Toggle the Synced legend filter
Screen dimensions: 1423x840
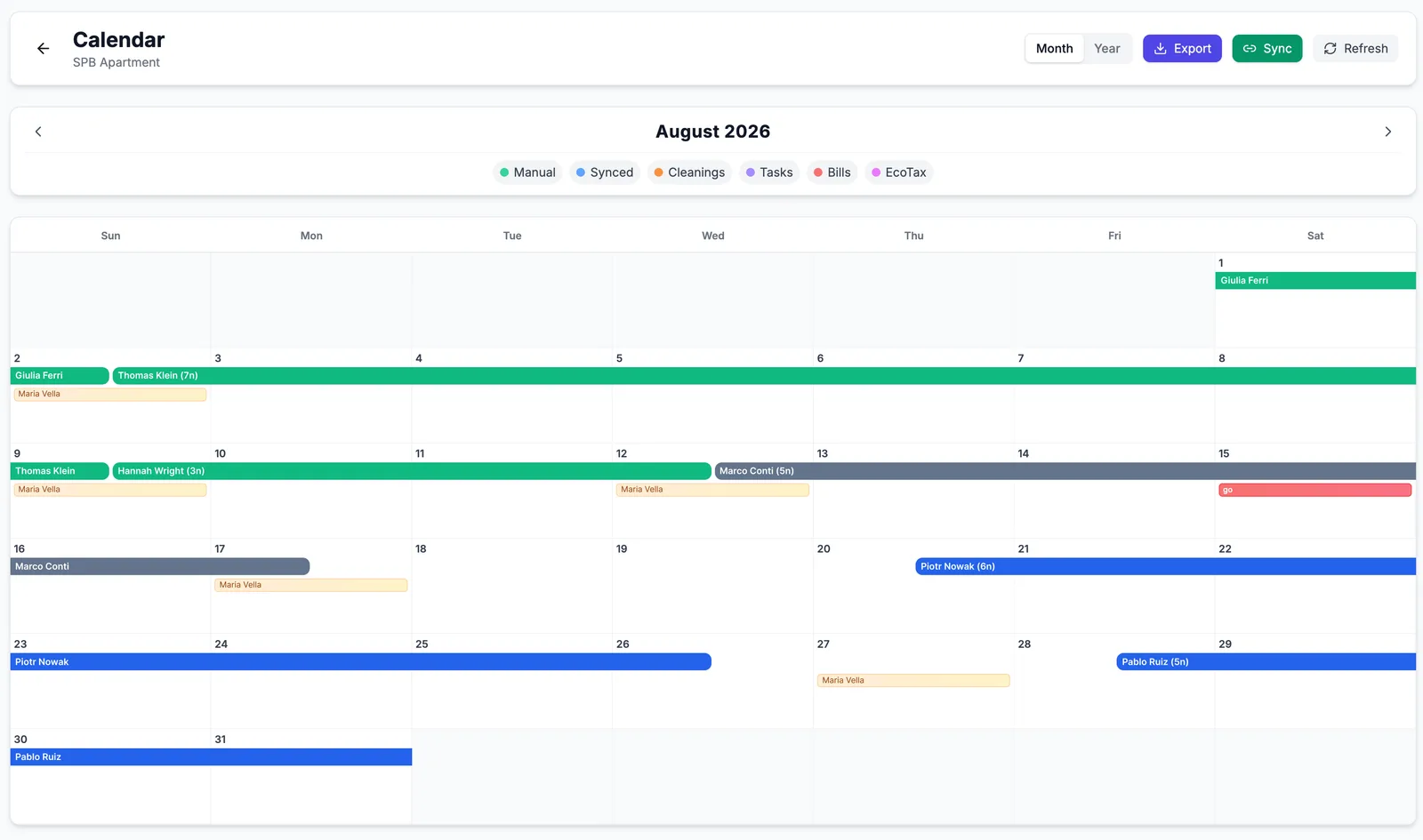pyautogui.click(x=605, y=172)
